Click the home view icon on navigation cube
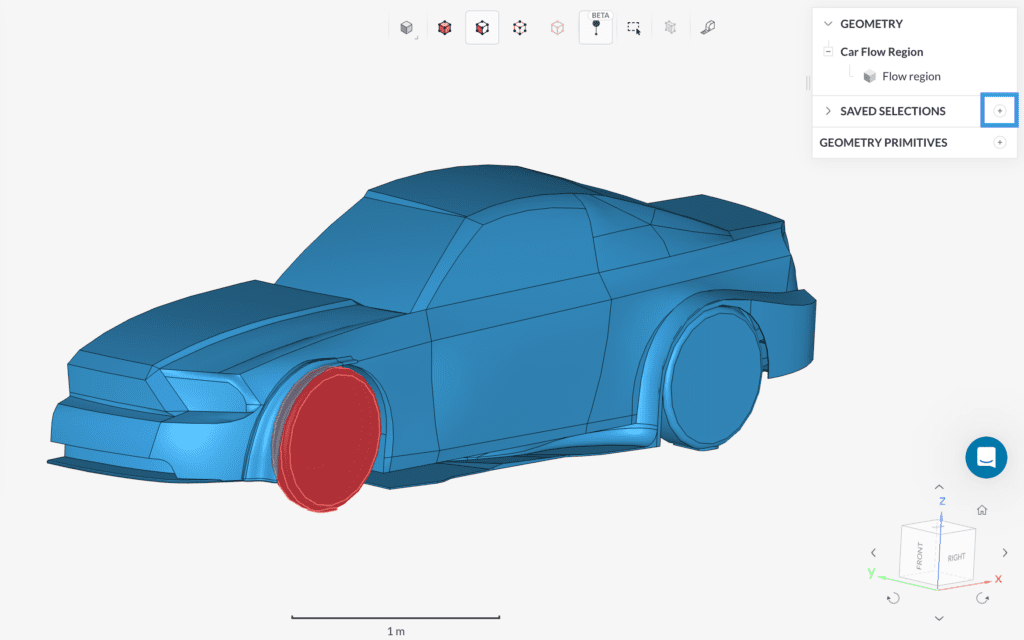The image size is (1024, 640). tap(982, 510)
